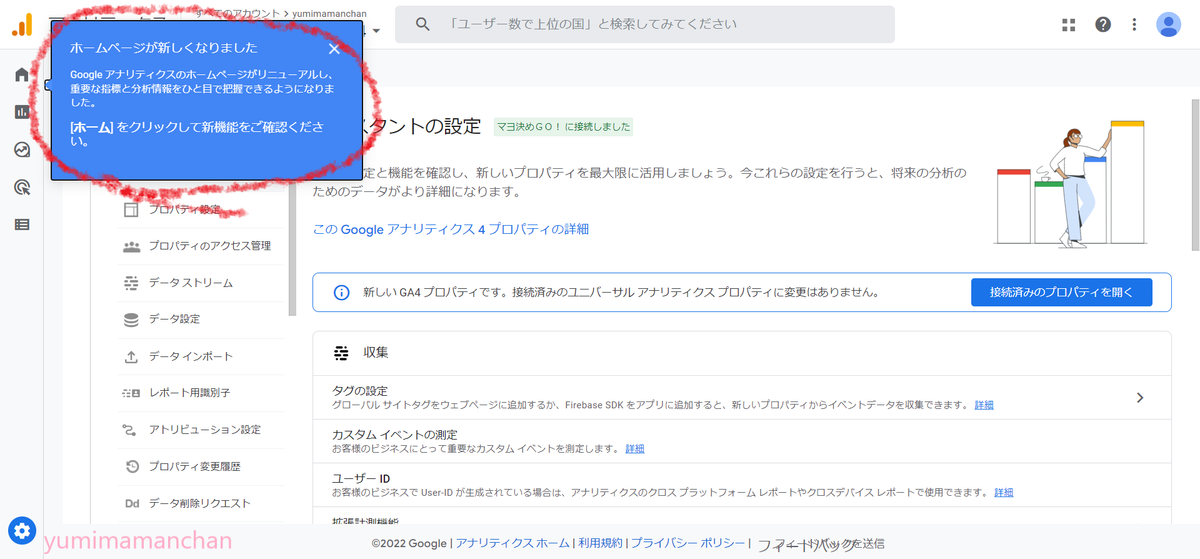Click the ユーザー ID row title

click(x=361, y=479)
